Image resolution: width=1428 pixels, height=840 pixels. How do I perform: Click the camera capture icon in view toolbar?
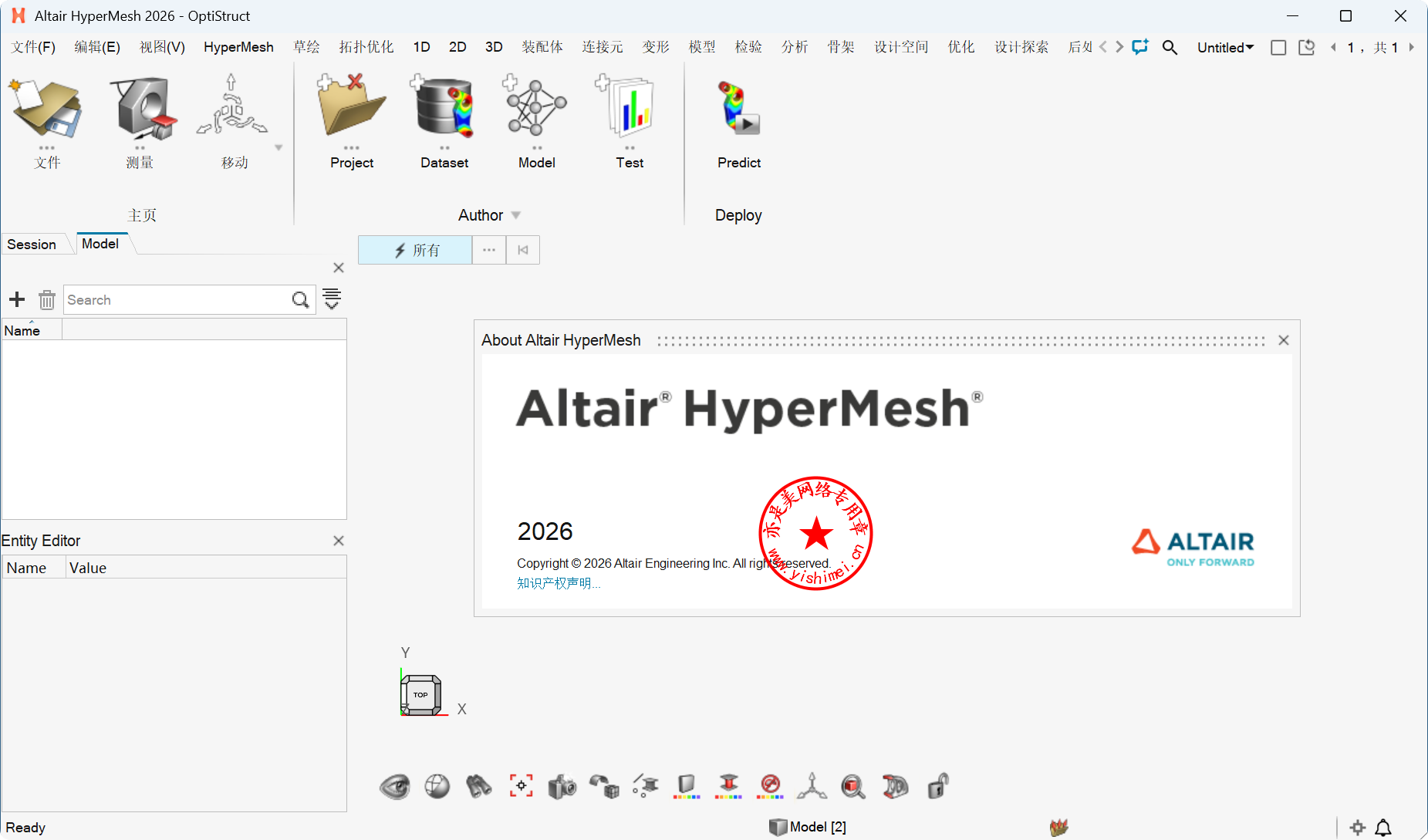tap(562, 787)
